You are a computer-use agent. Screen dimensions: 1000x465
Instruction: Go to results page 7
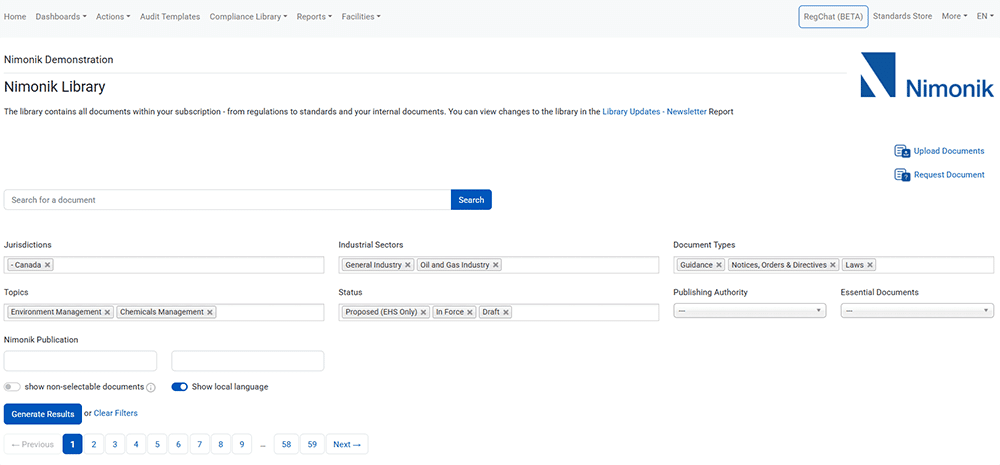(x=200, y=445)
